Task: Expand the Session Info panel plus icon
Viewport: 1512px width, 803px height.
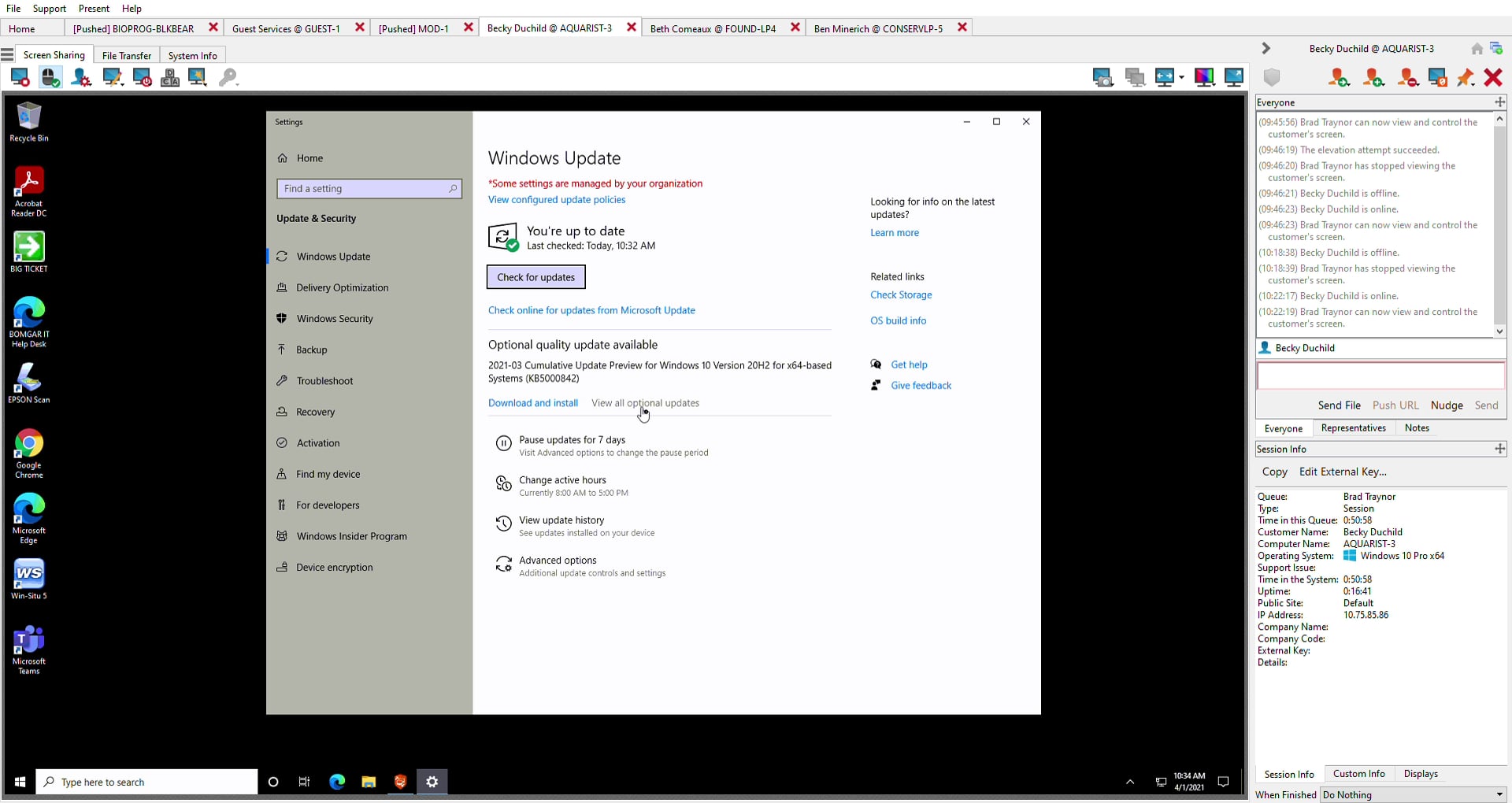Action: click(1499, 449)
